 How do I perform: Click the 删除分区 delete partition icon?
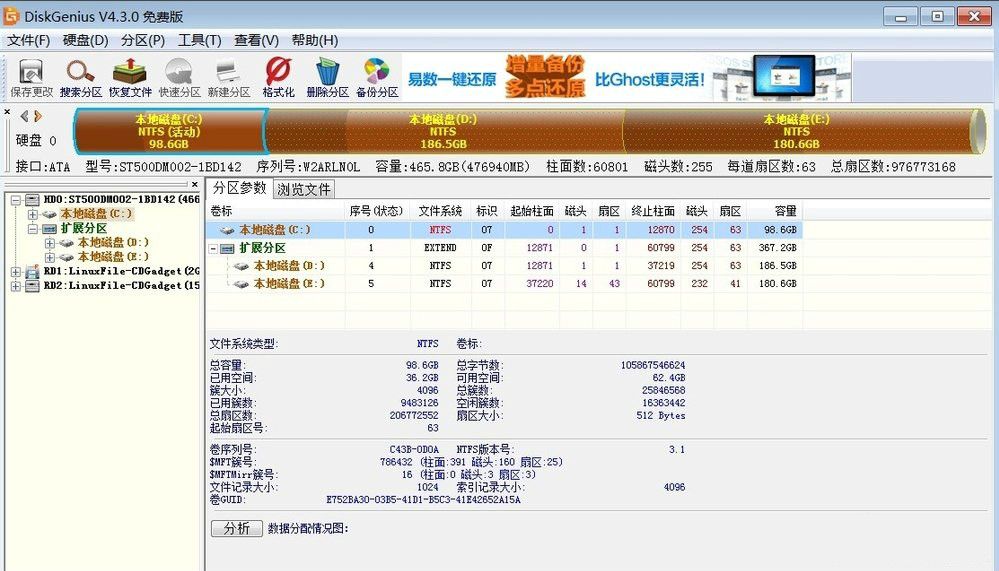[327, 78]
